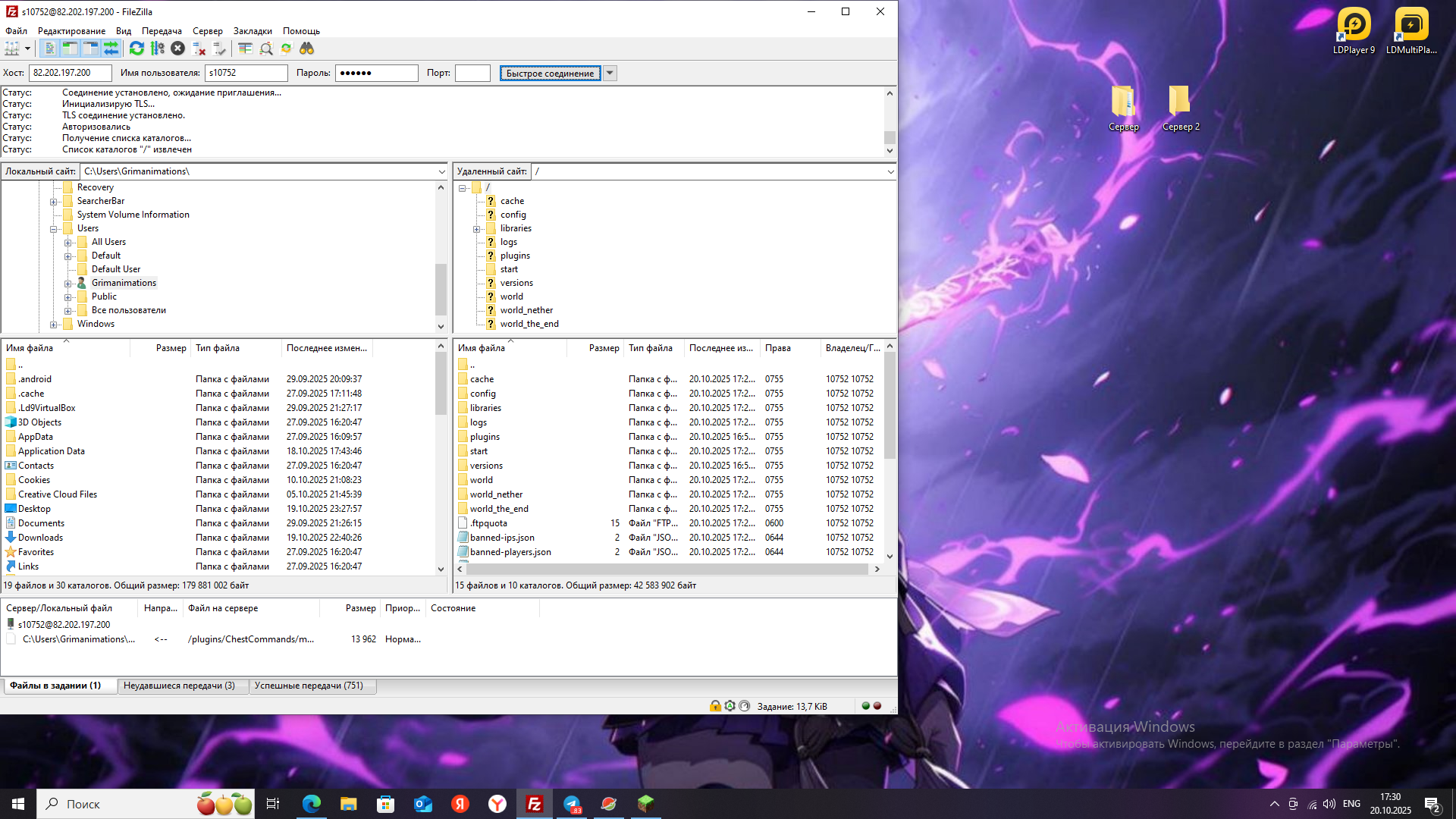Switch to Неудавшиеся передачи tab
The width and height of the screenshot is (1456, 819).
pos(179,686)
